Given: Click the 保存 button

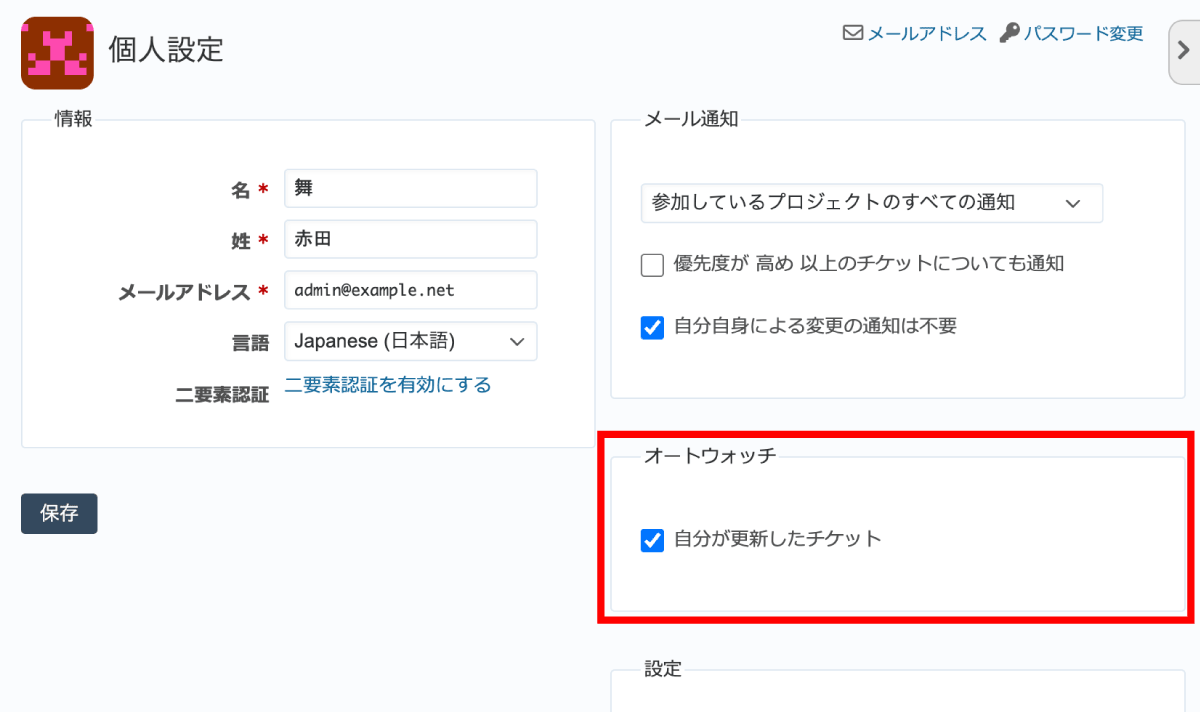Looking at the screenshot, I should (x=59, y=513).
